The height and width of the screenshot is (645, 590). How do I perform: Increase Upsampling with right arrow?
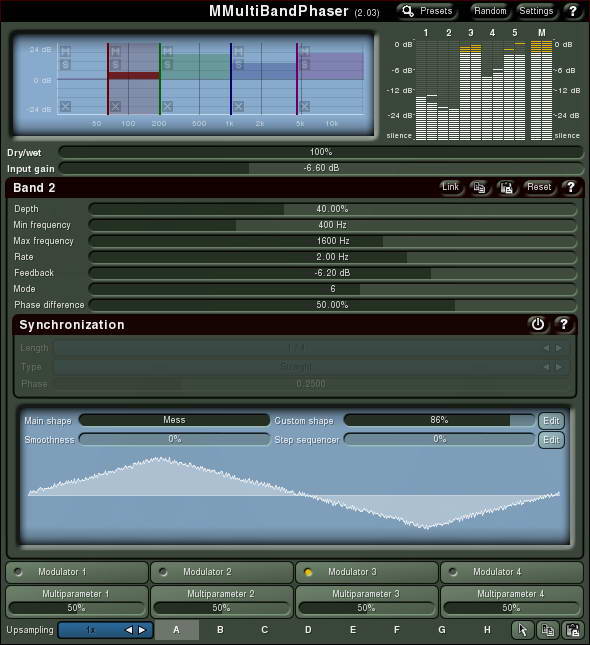click(x=142, y=630)
